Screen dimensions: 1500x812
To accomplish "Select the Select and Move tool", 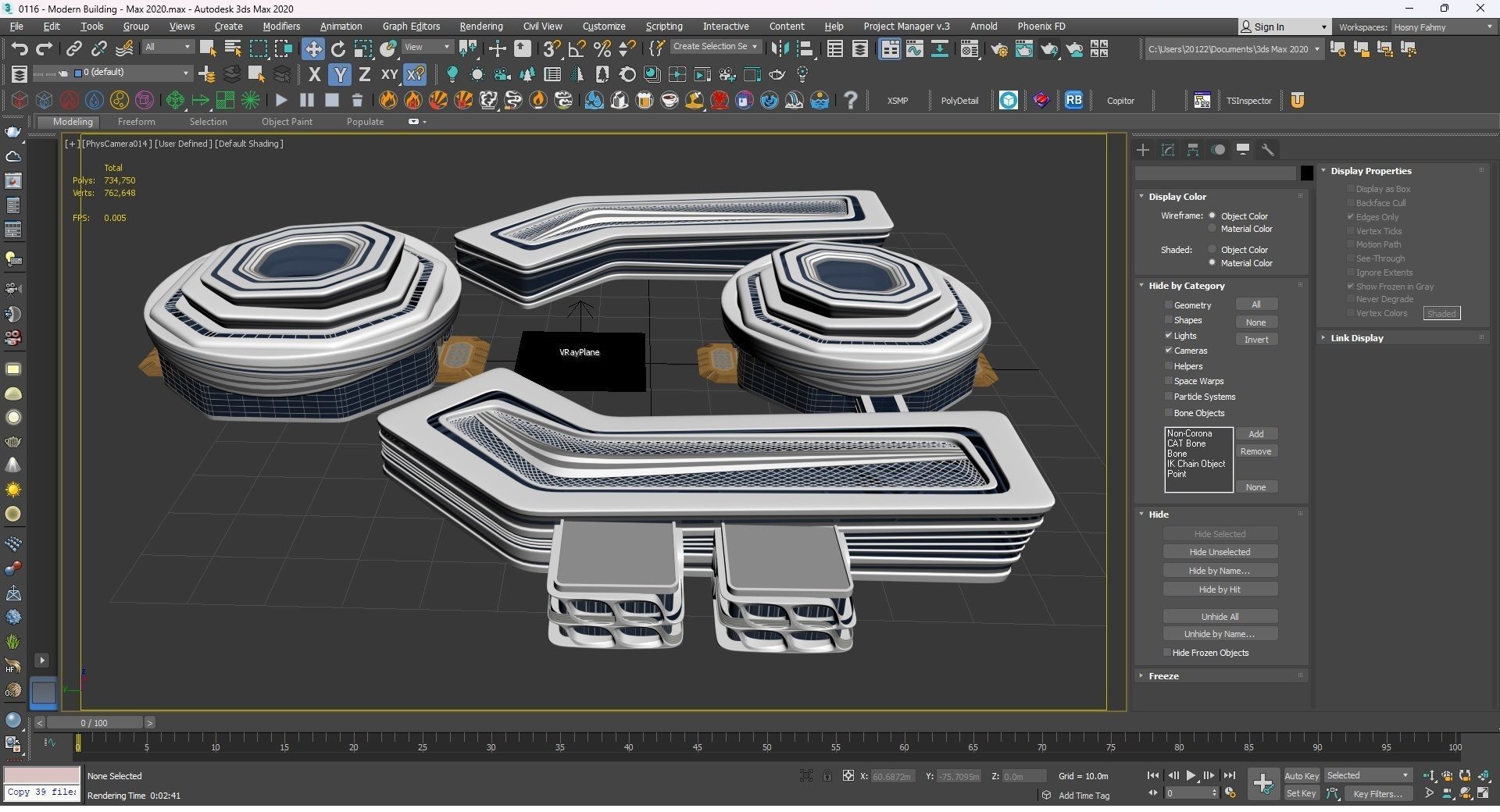I will click(312, 48).
